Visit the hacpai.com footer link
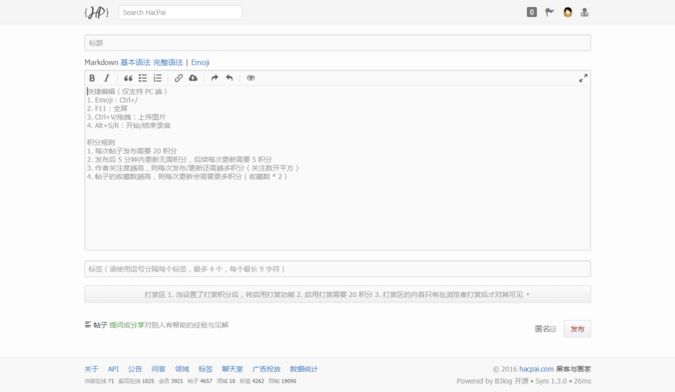 (x=536, y=369)
